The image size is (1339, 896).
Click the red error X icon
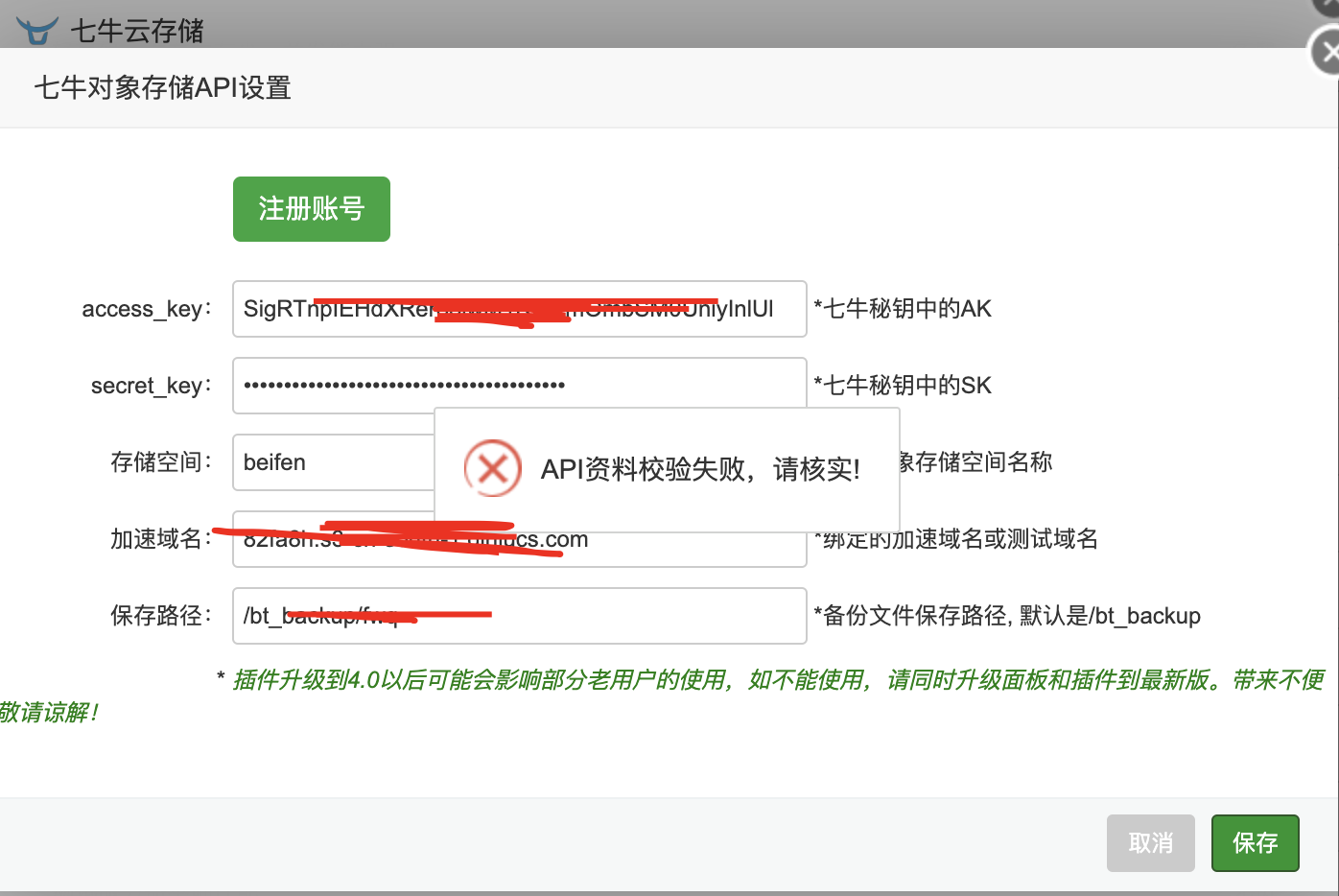click(493, 469)
